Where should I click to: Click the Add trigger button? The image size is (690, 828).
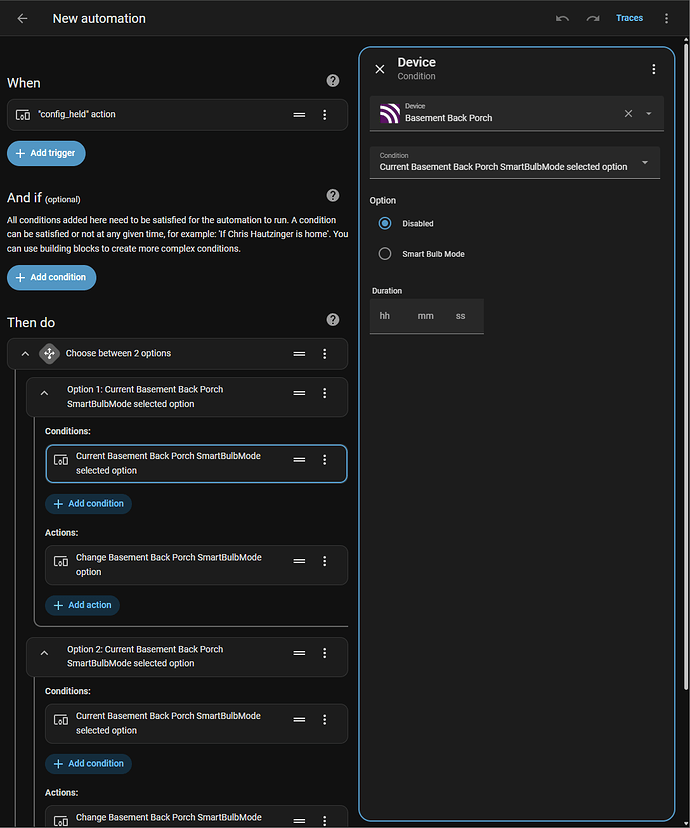(47, 153)
